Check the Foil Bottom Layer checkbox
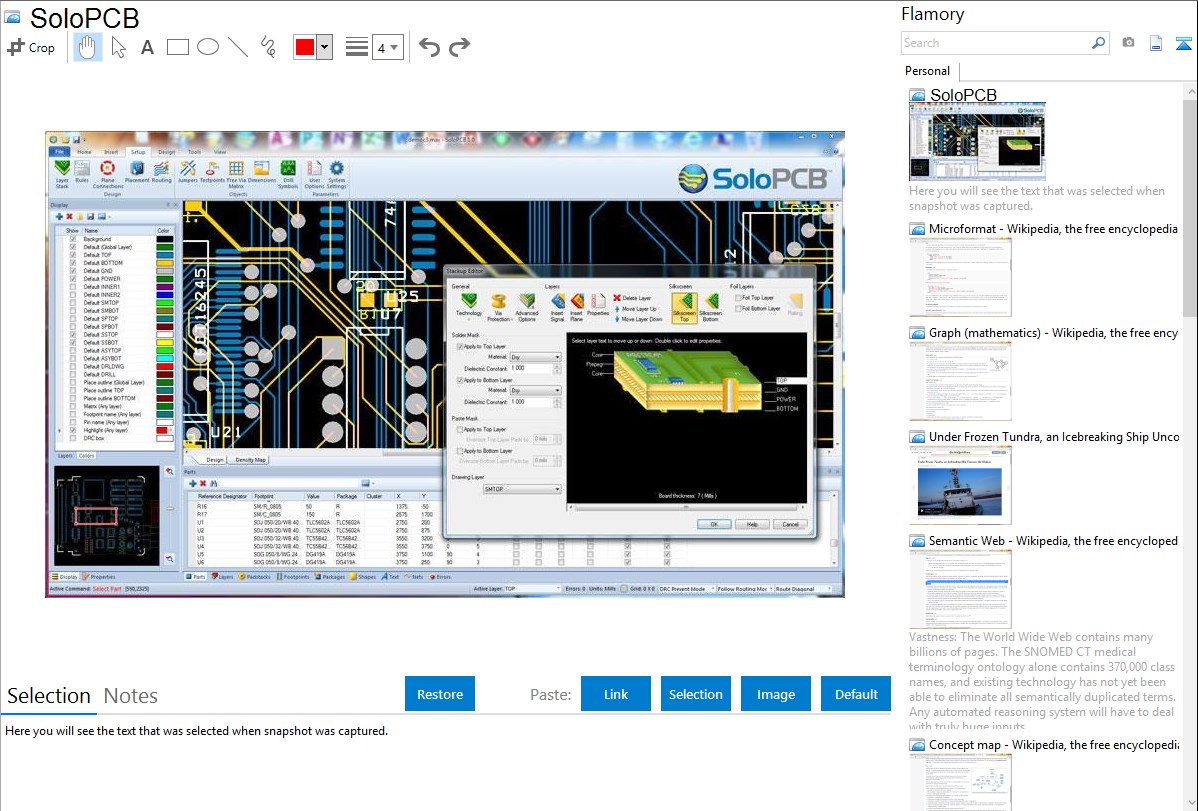The image size is (1198, 811). 738,309
